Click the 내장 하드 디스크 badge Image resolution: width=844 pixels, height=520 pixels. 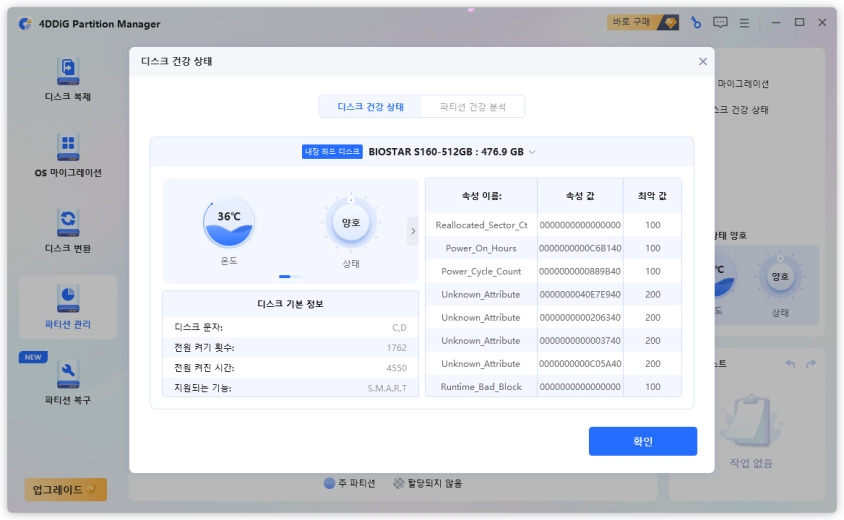(x=332, y=152)
